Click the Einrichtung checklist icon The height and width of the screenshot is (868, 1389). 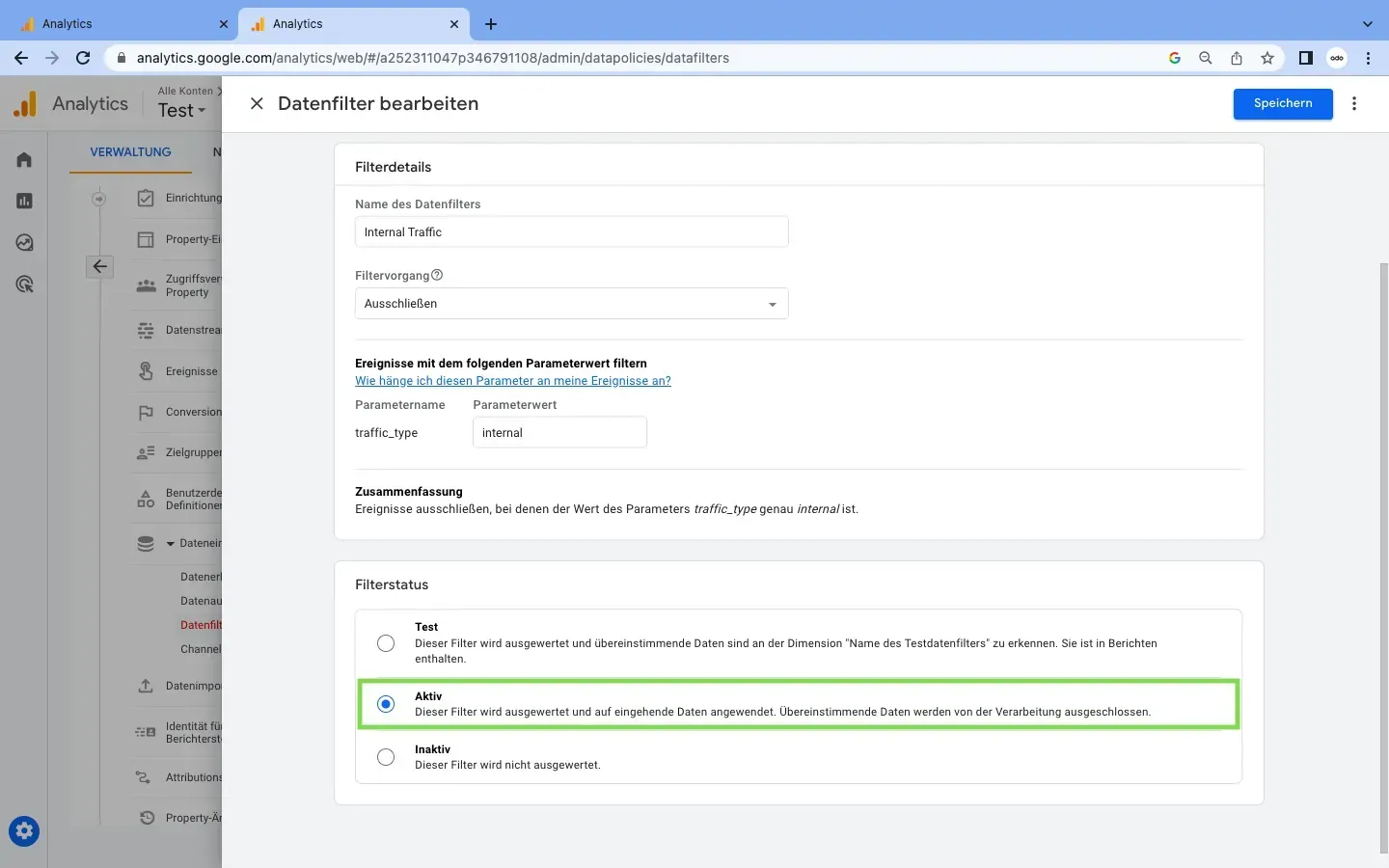pyautogui.click(x=146, y=198)
